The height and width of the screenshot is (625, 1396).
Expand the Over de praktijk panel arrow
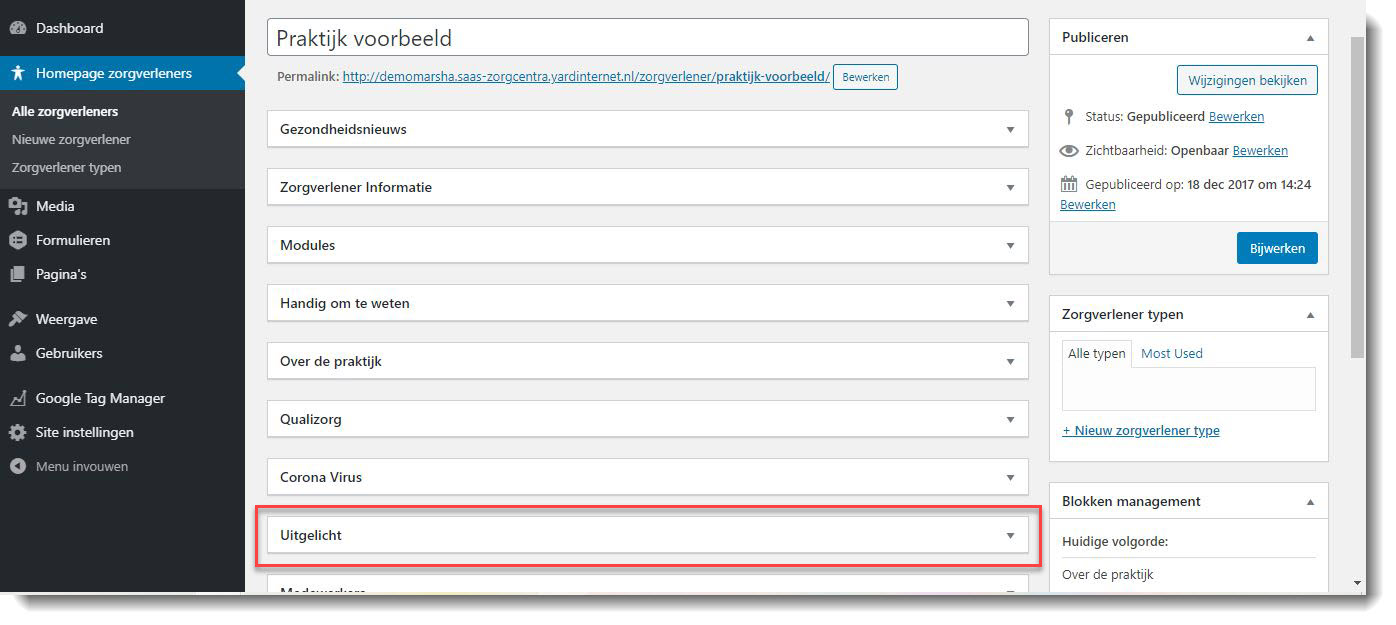tap(1010, 362)
